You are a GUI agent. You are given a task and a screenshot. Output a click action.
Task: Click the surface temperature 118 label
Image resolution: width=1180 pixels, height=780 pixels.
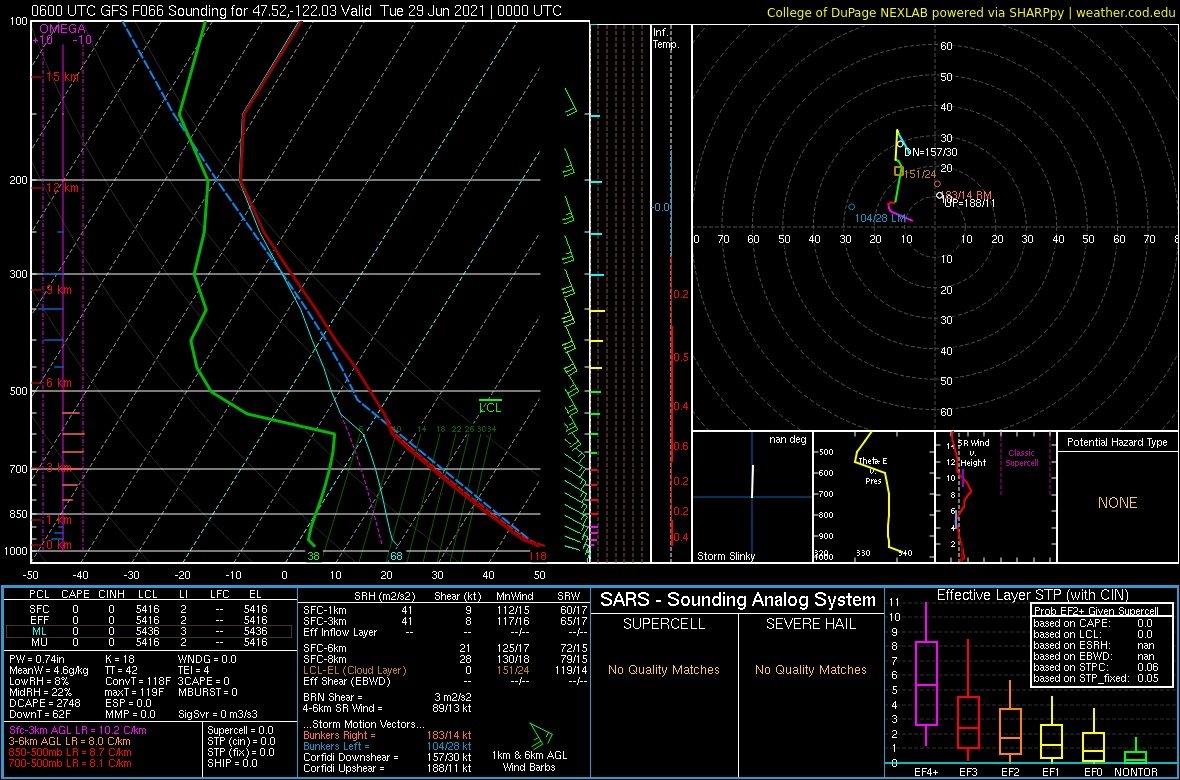pos(537,556)
